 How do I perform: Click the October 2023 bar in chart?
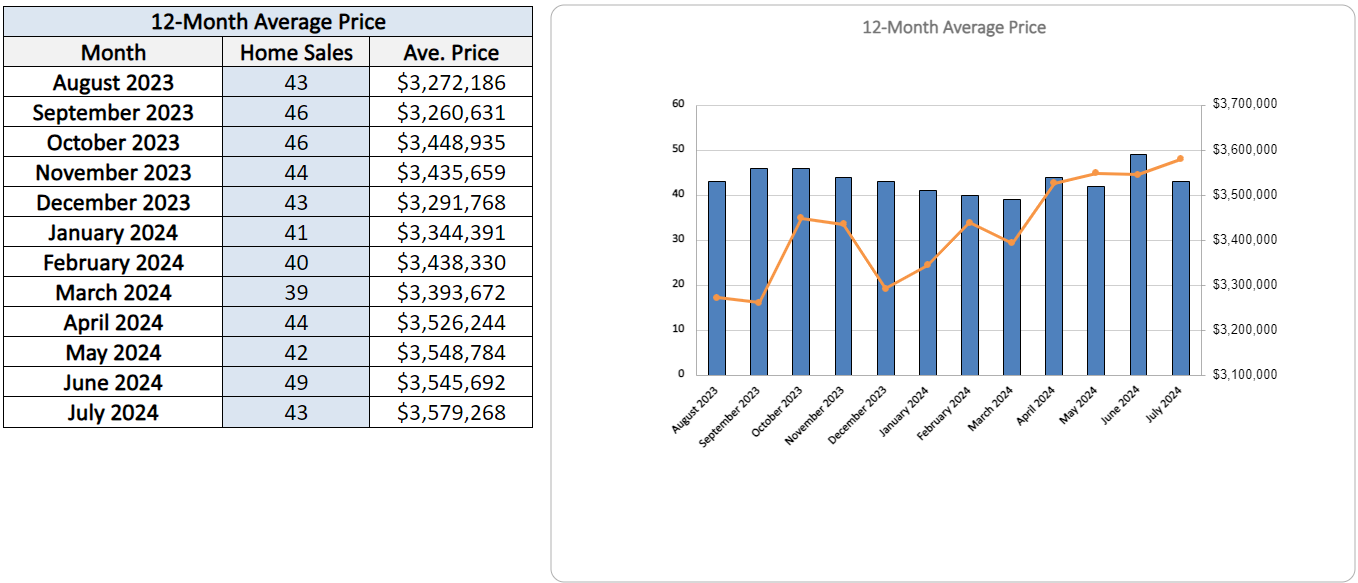tap(801, 271)
